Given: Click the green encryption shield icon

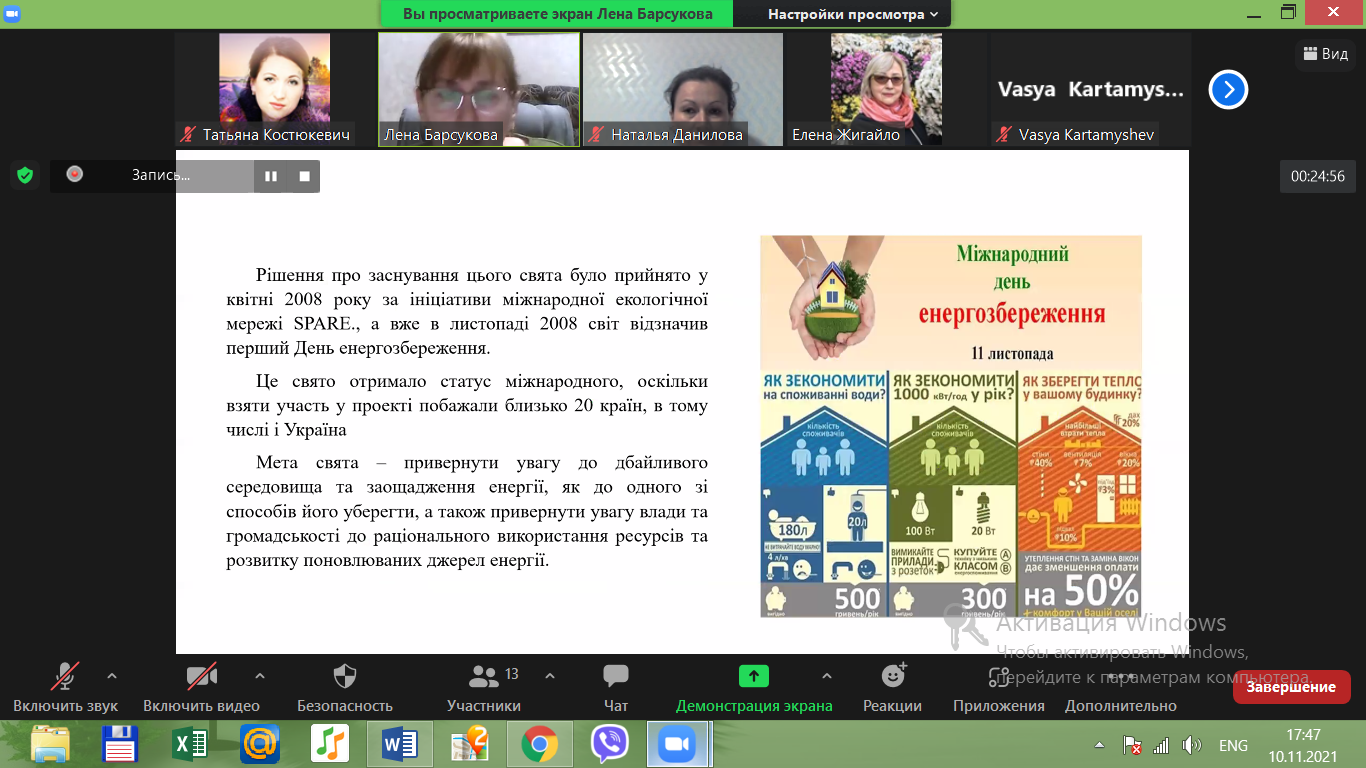Looking at the screenshot, I should coord(25,176).
